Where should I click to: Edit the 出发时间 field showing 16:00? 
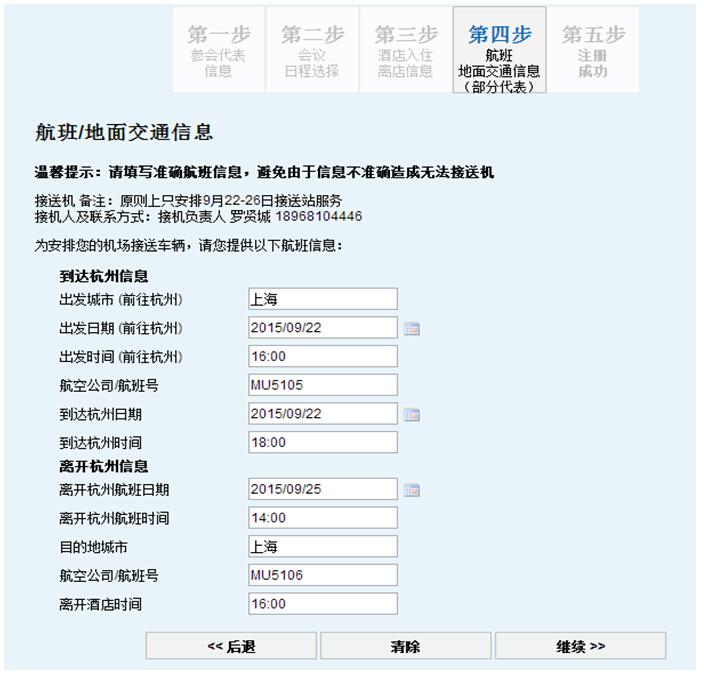coord(322,357)
